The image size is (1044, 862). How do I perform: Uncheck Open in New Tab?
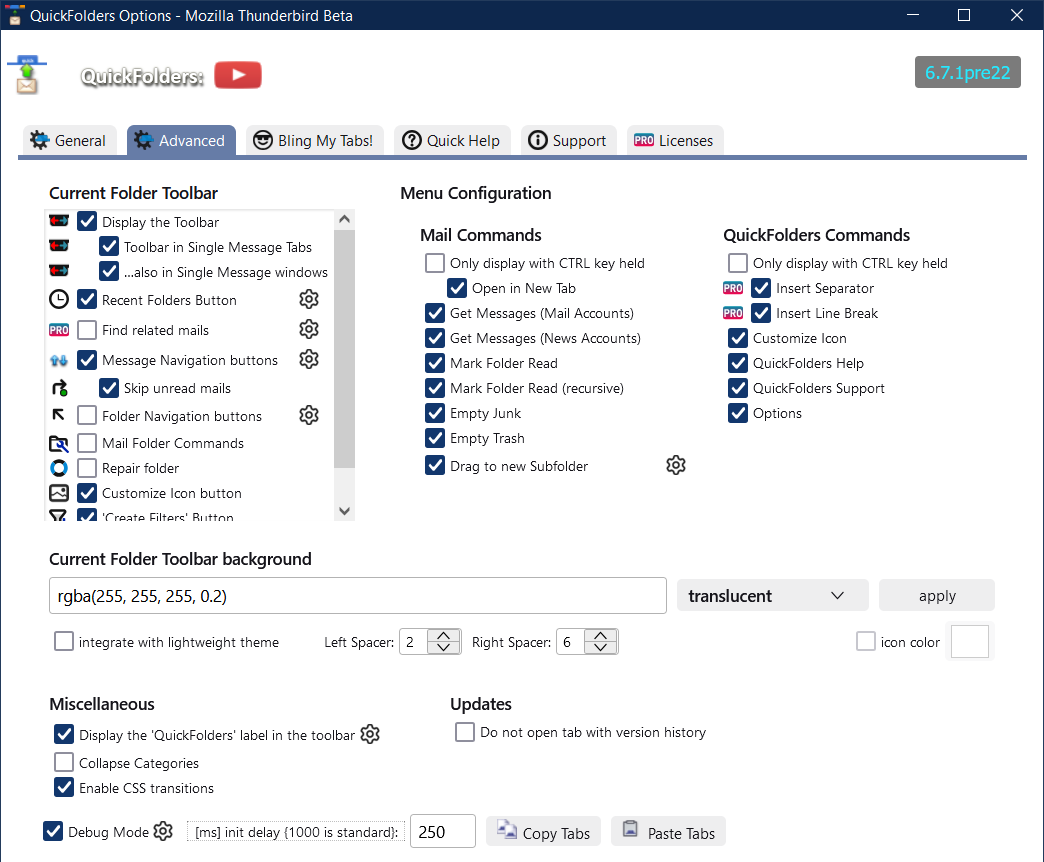tap(457, 288)
